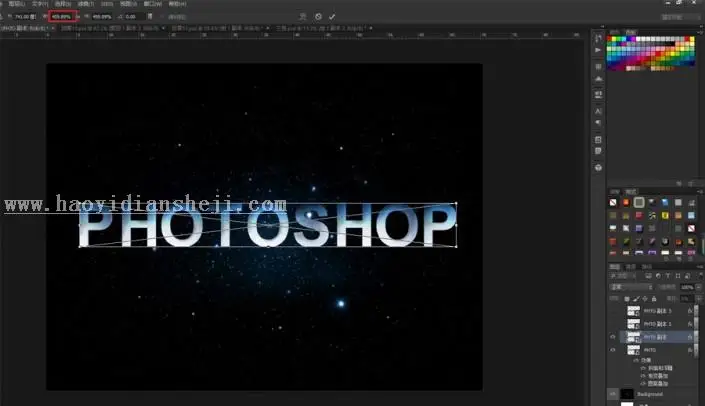
Task: Lock transparent pixels in Layers panel
Action: pos(627,299)
